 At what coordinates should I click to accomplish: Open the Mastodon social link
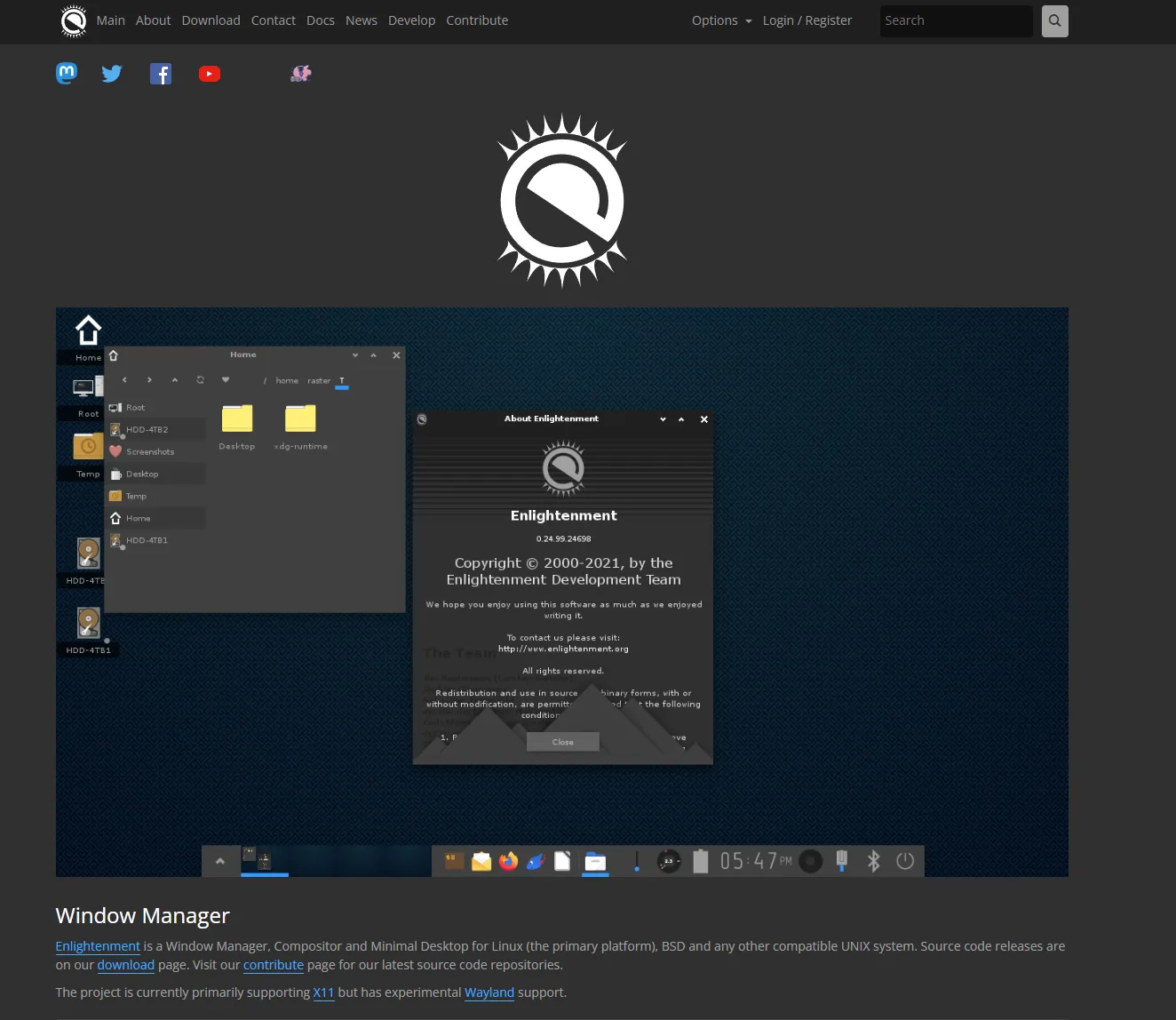[67, 74]
